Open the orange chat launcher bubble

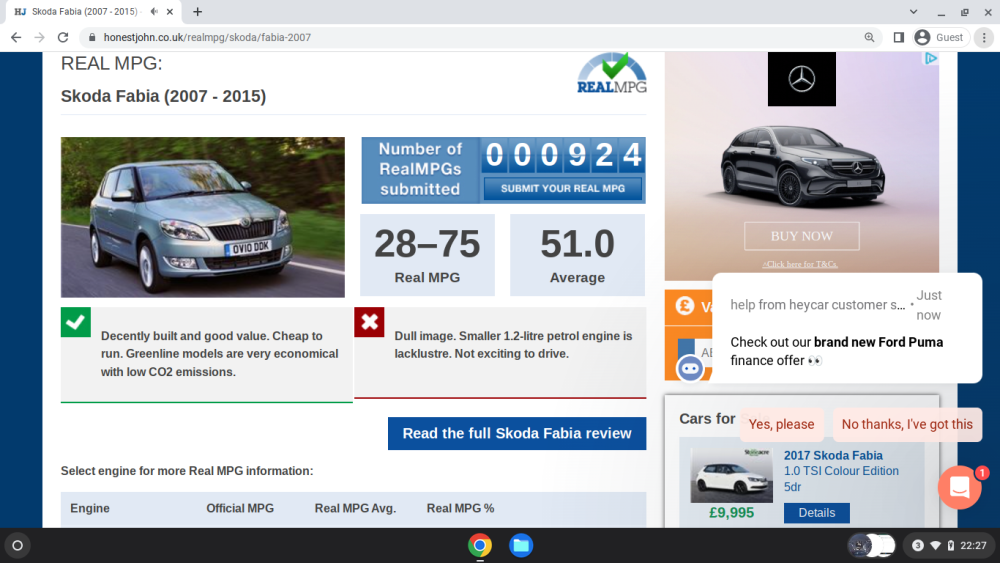click(959, 487)
